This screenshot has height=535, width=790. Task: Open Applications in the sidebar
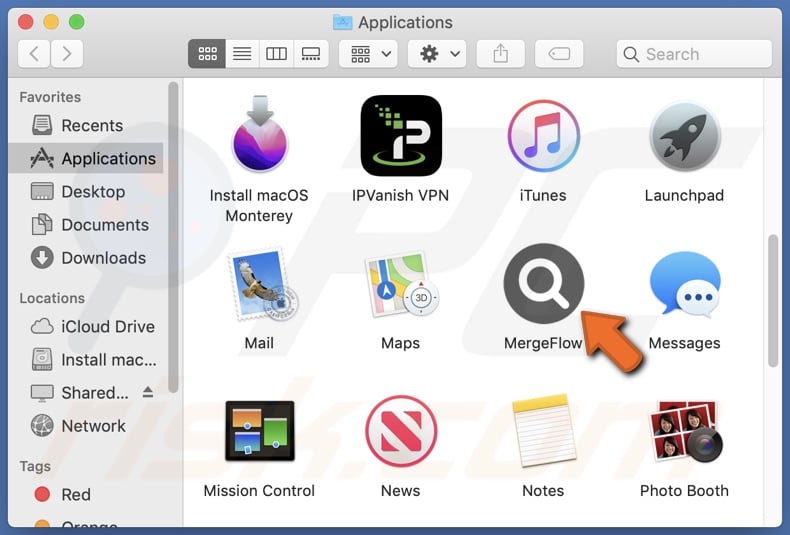coord(86,158)
